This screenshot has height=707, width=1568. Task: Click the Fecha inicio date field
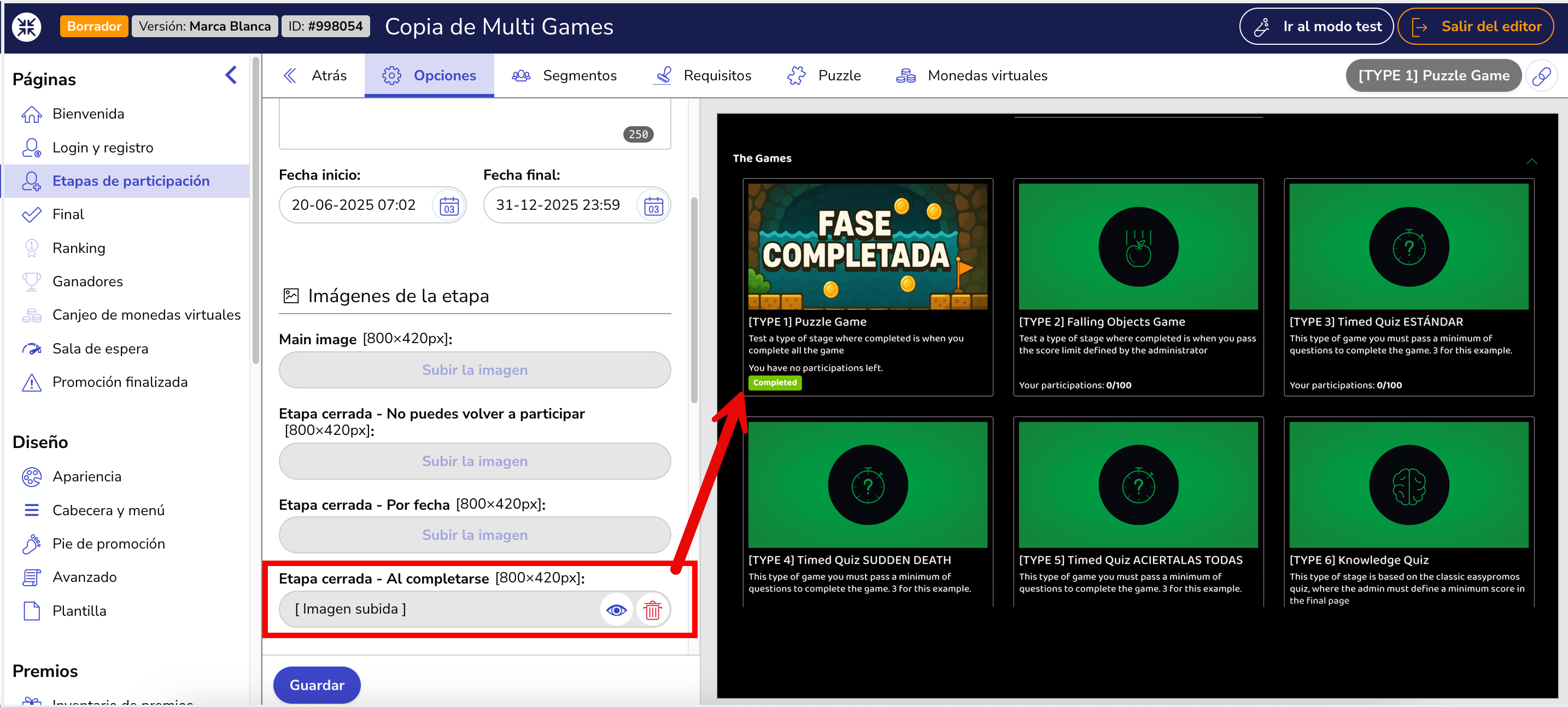tap(354, 205)
